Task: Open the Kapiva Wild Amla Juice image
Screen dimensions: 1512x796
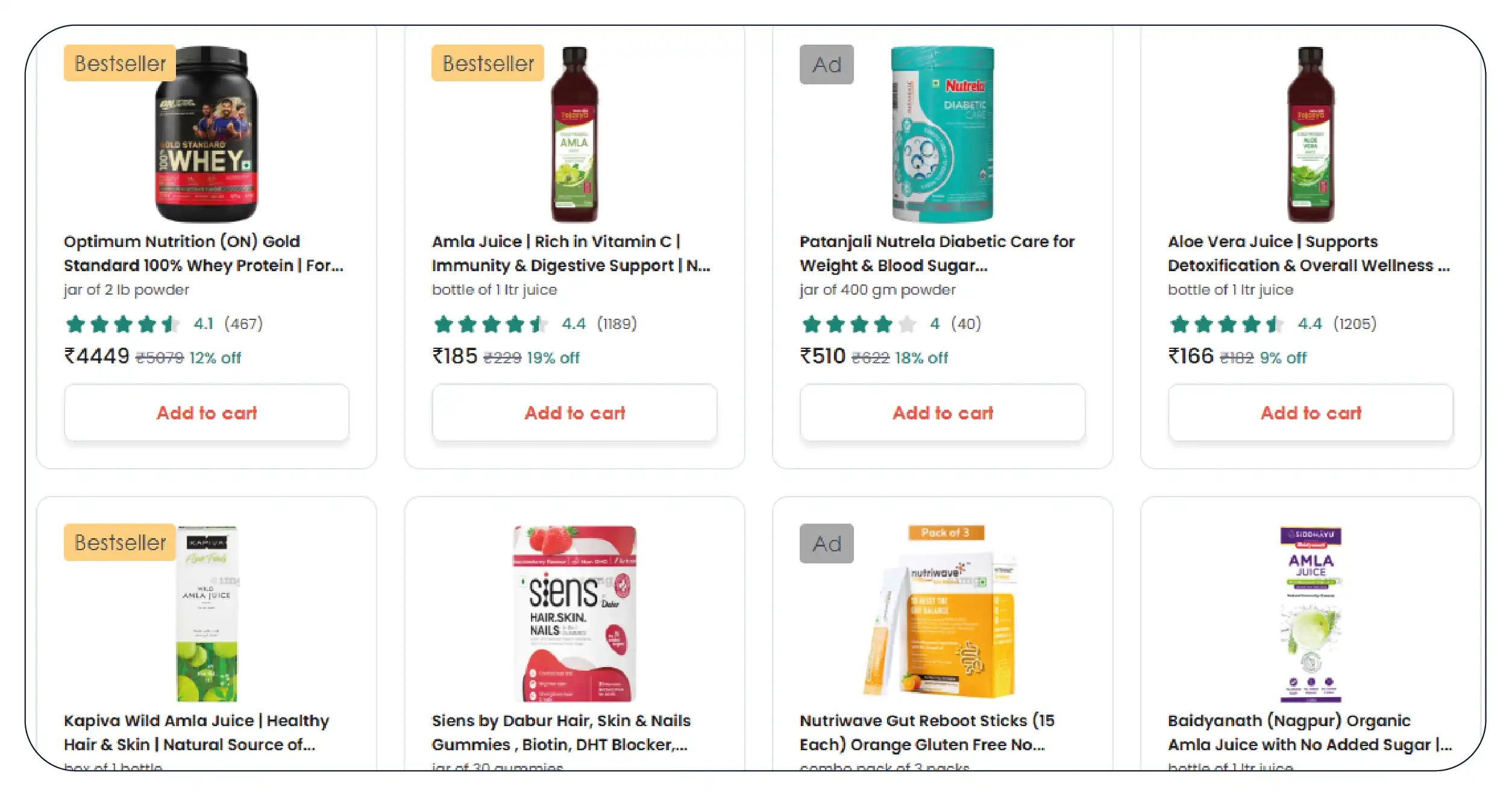Action: (x=206, y=613)
